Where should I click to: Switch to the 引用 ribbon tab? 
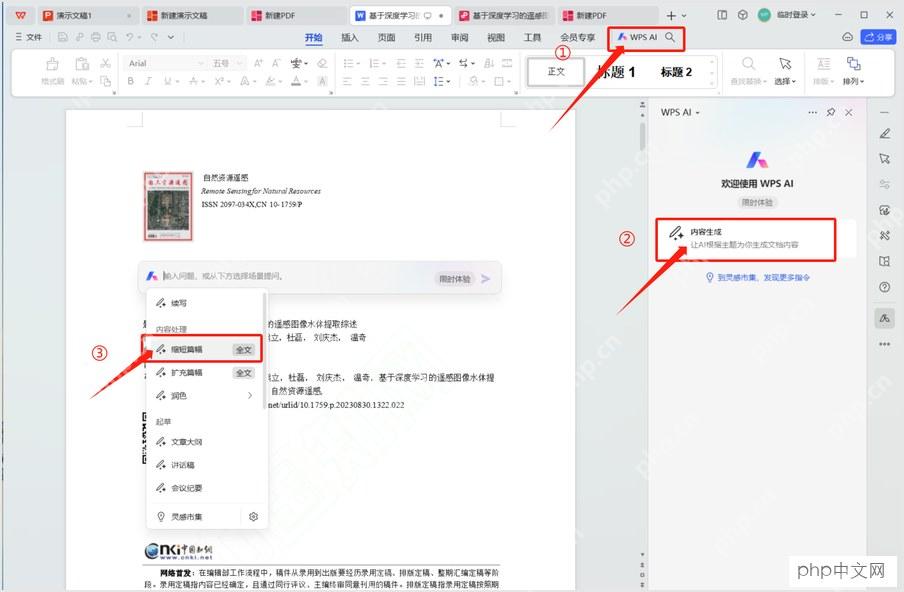423,37
